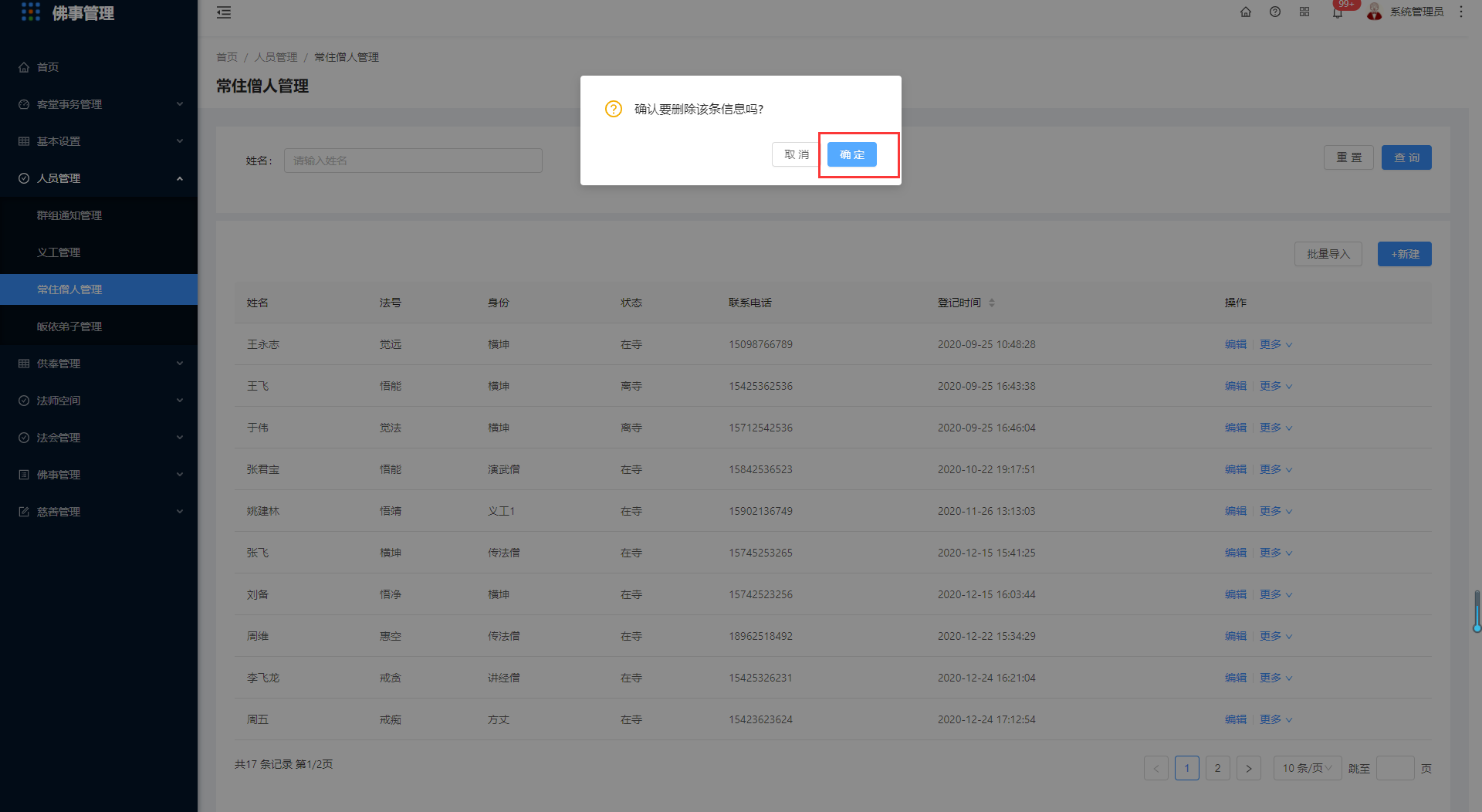
Task: Open the help question icon in top bar
Action: [1275, 12]
